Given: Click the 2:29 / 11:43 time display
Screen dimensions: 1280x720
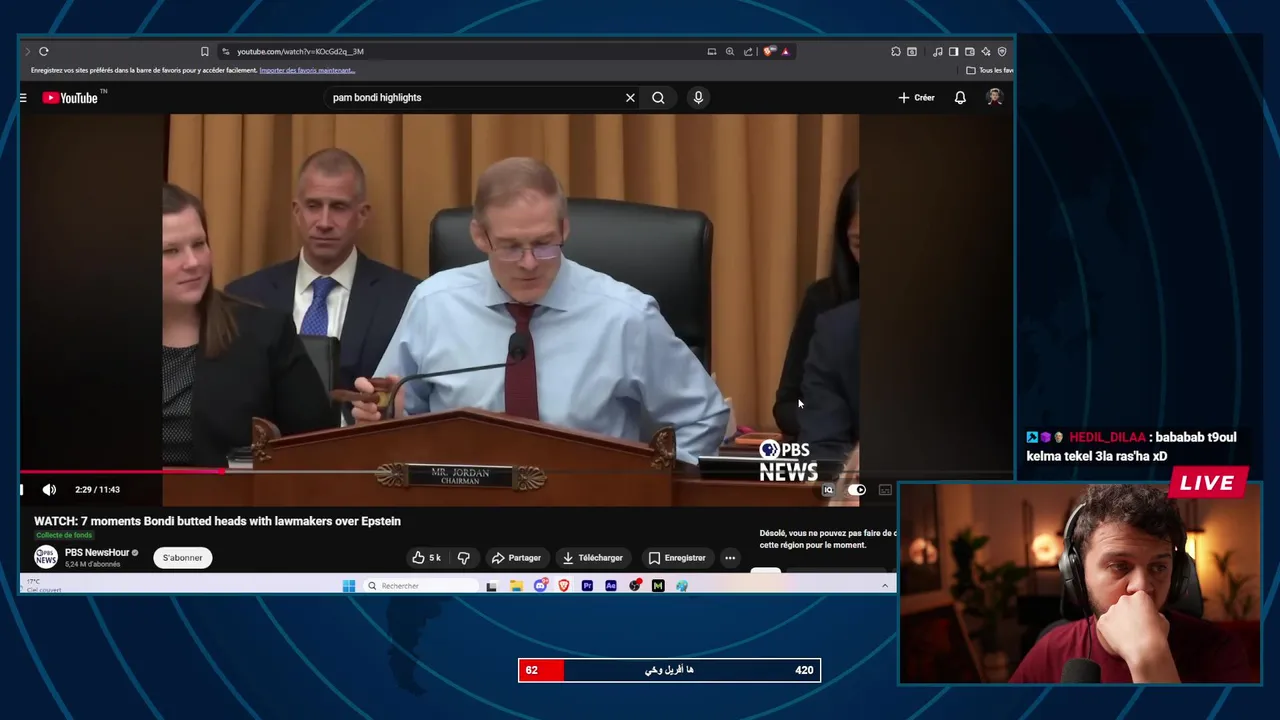Looking at the screenshot, I should coord(97,490).
